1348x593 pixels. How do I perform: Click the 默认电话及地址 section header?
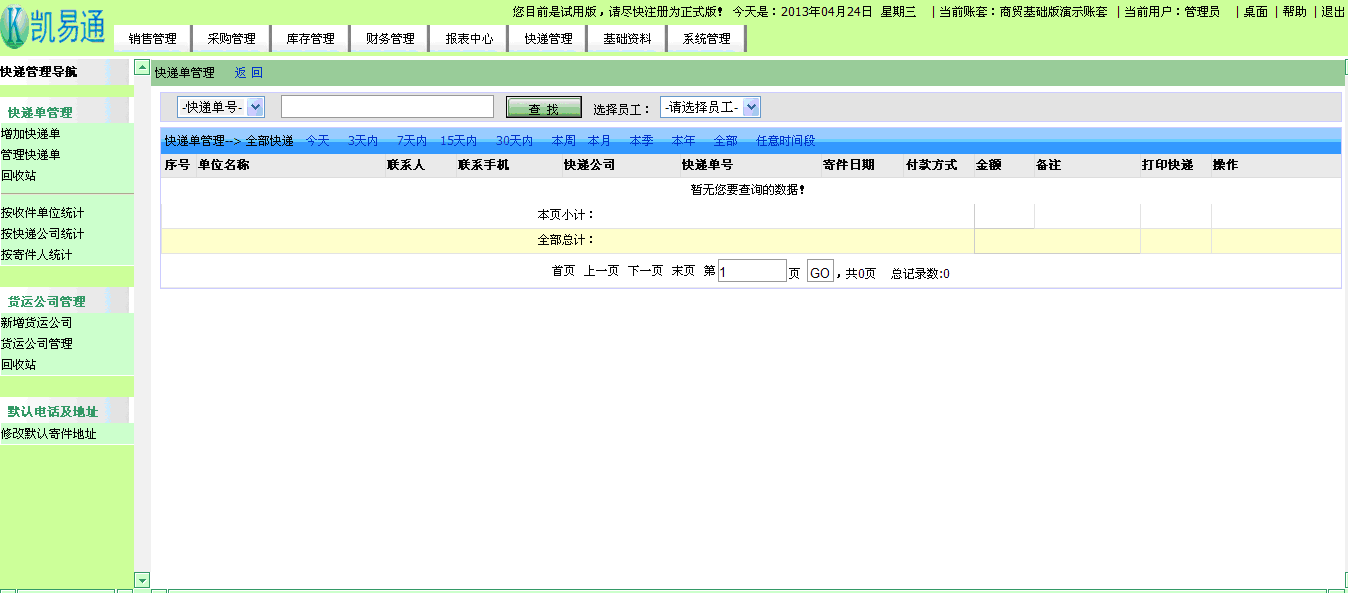(53, 412)
